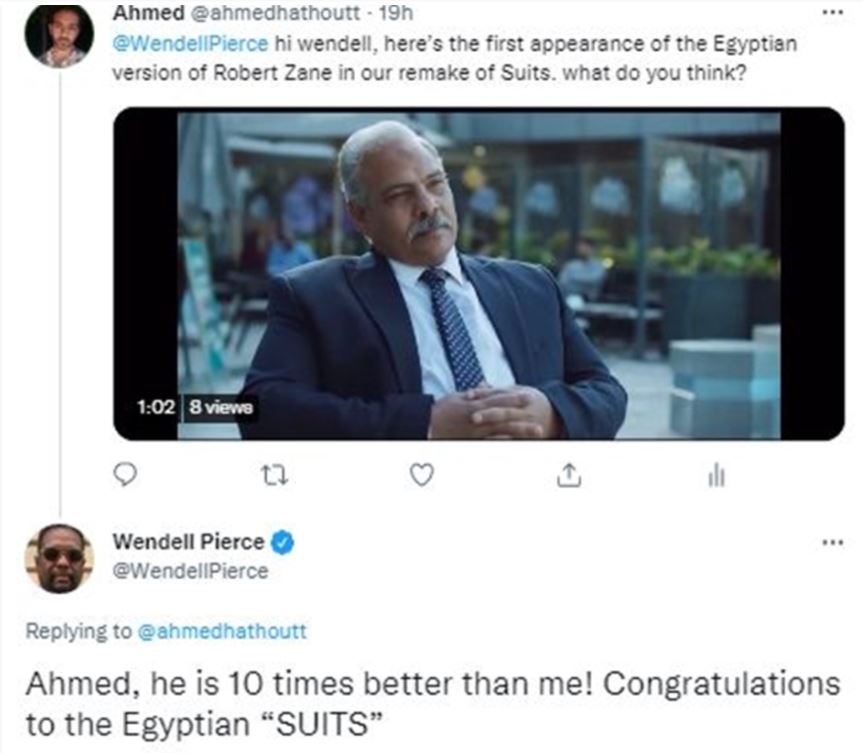
Task: Open the more options menu on Wendell Pierce's tweet
Action: (831, 543)
